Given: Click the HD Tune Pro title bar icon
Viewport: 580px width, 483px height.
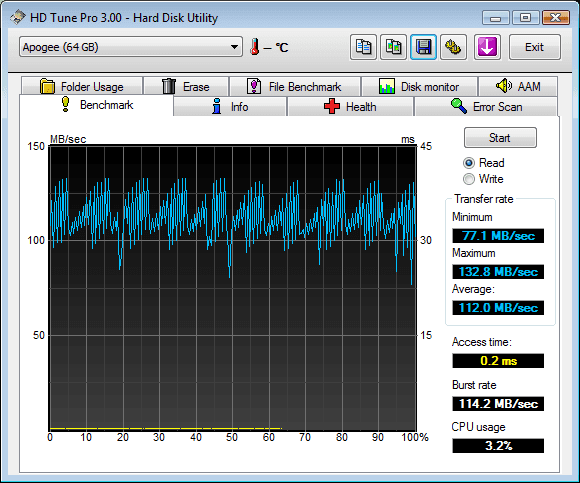Looking at the screenshot, I should tap(17, 17).
